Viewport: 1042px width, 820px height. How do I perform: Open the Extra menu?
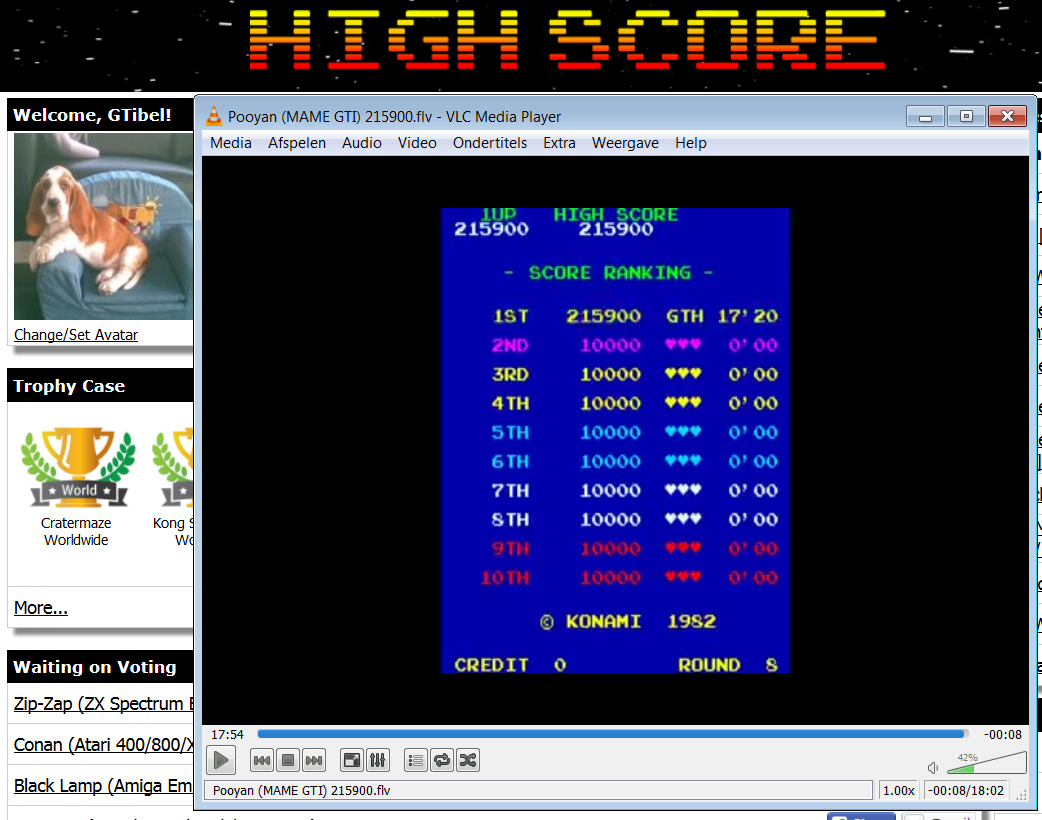[x=560, y=143]
